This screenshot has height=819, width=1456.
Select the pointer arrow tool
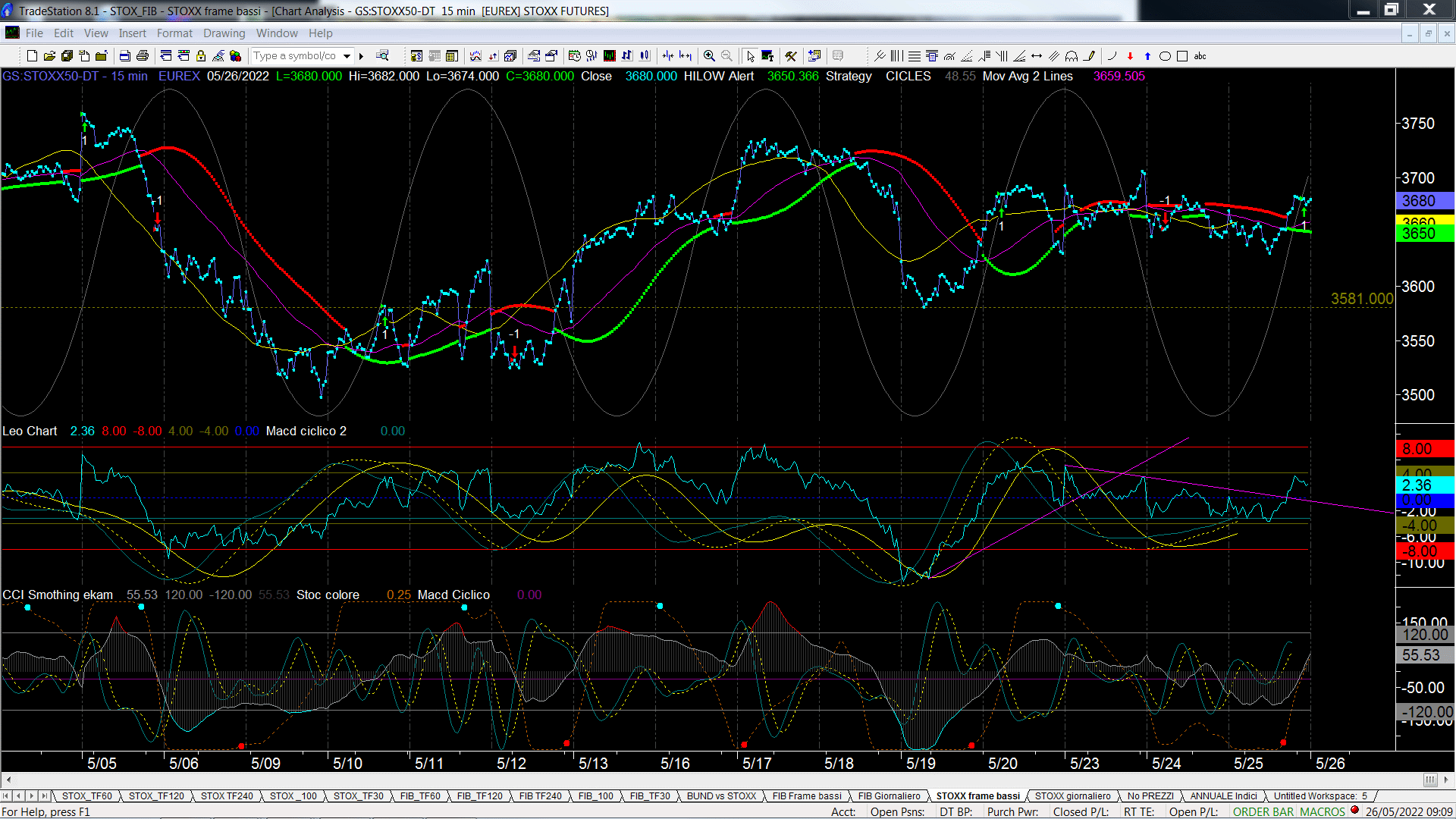[x=750, y=56]
